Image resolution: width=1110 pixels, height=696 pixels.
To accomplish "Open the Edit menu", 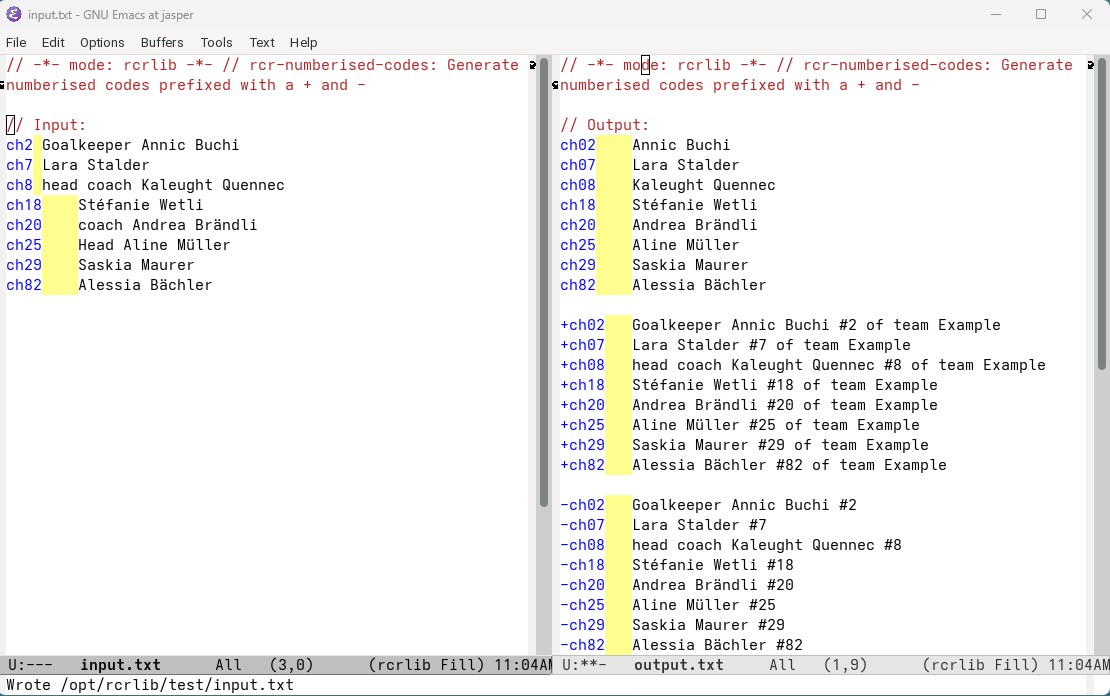I will (x=53, y=42).
